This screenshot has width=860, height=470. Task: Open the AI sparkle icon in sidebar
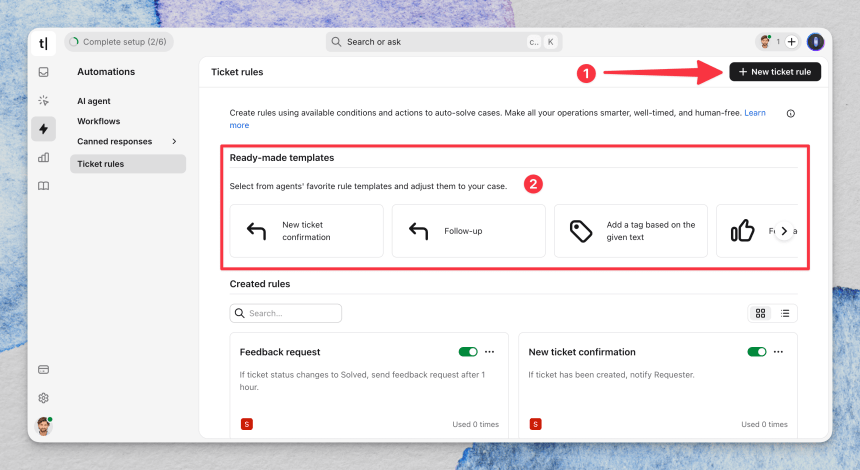43,100
